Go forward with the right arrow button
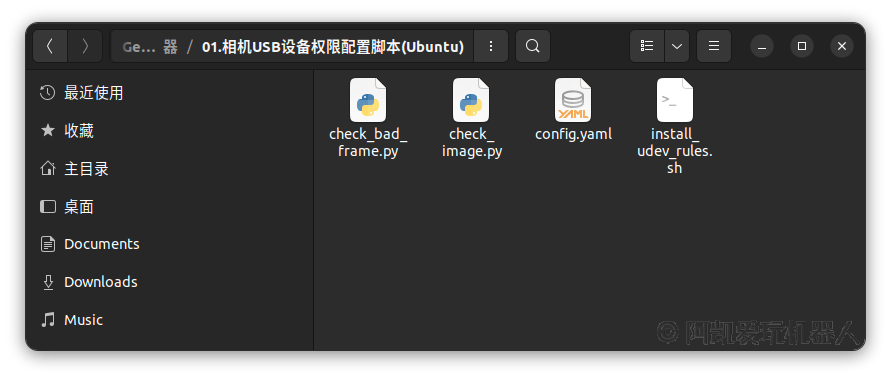 coord(85,46)
